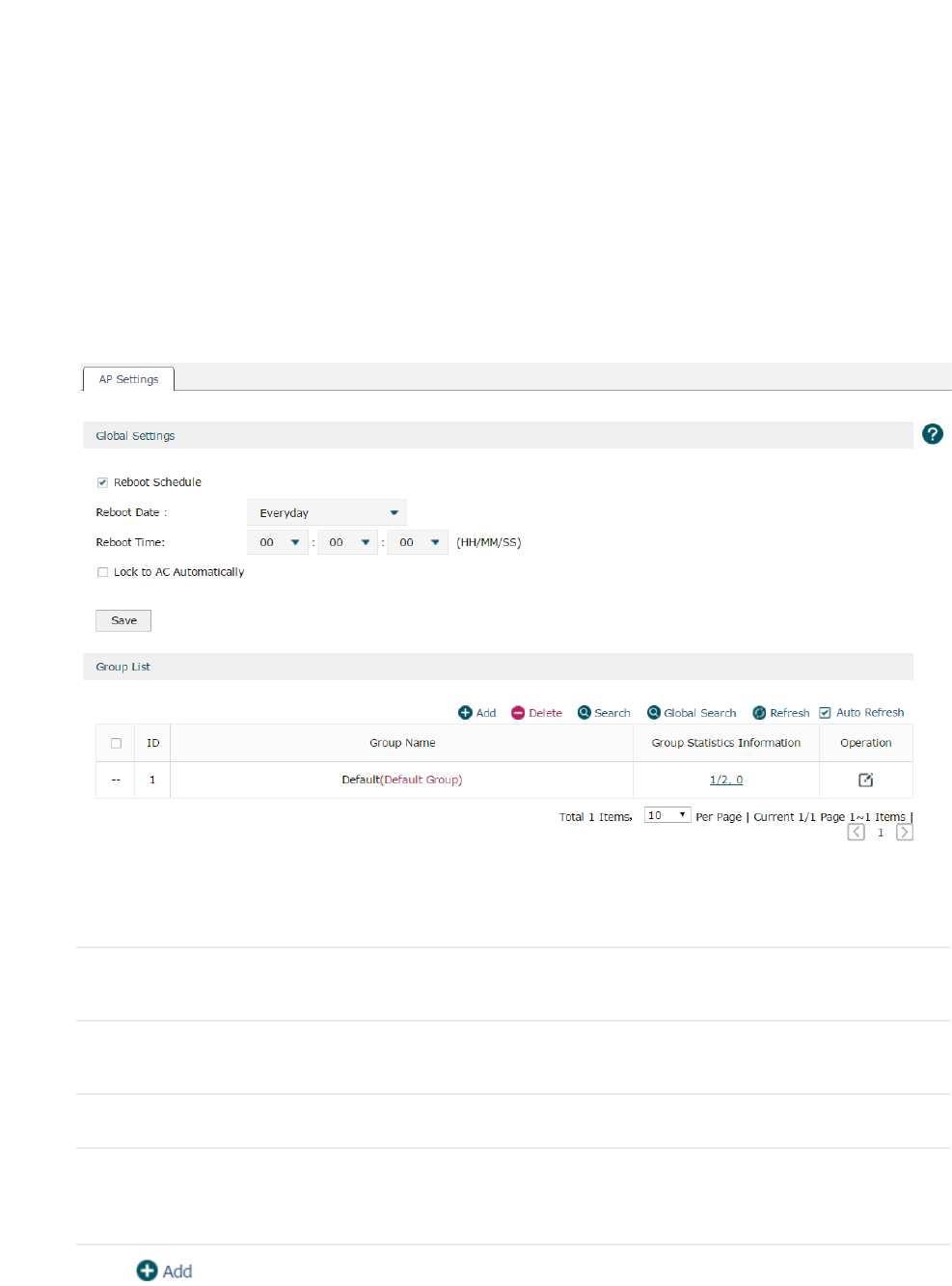Click the Add icon in Group List toolbar
952x1286 pixels.
465,713
